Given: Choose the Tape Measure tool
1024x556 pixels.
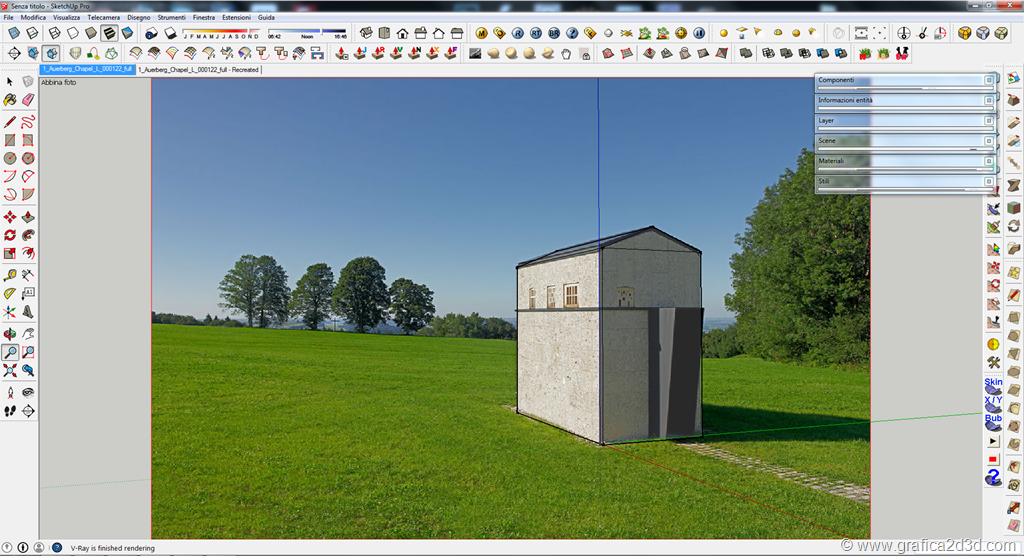Looking at the screenshot, I should pyautogui.click(x=10, y=274).
